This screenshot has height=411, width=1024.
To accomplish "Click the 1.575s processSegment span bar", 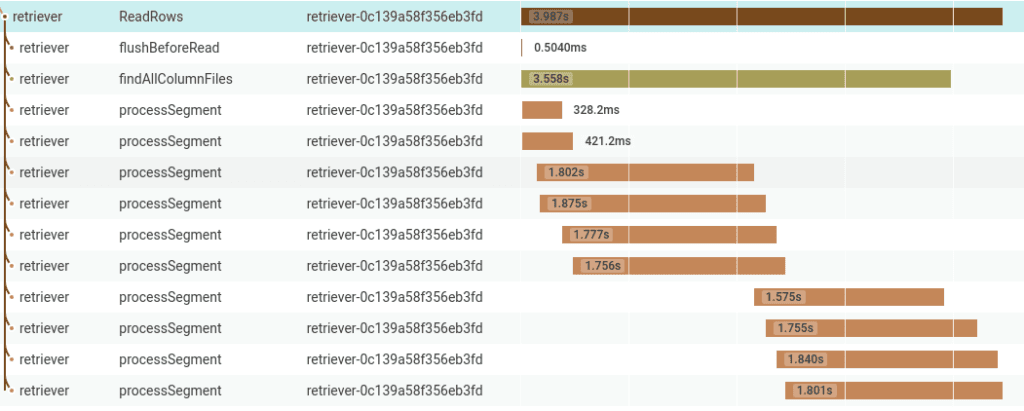I will pyautogui.click(x=849, y=297).
